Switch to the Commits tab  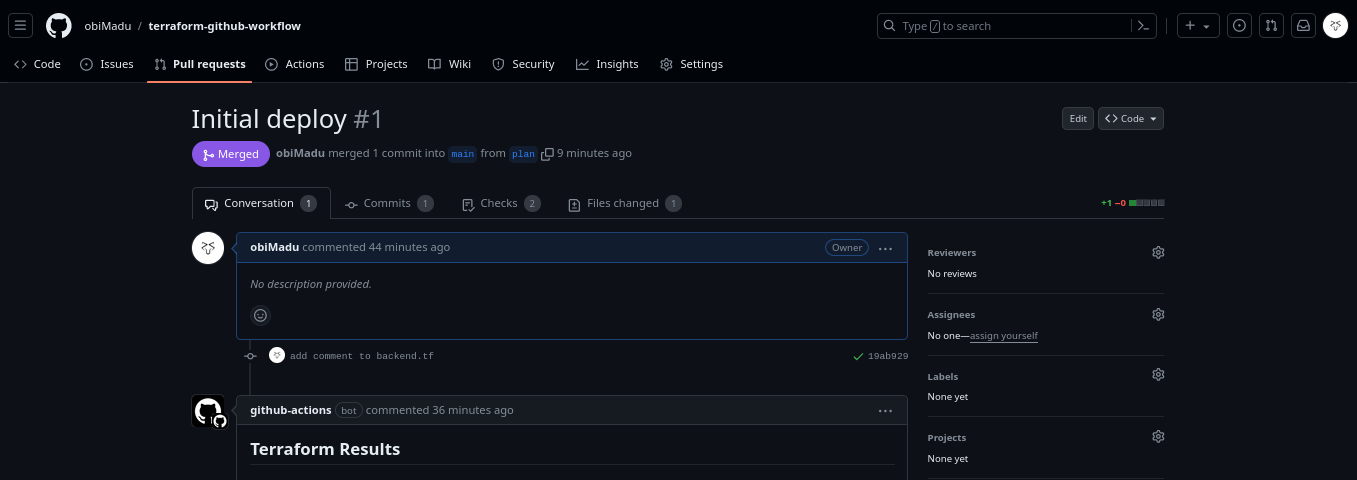[389, 203]
